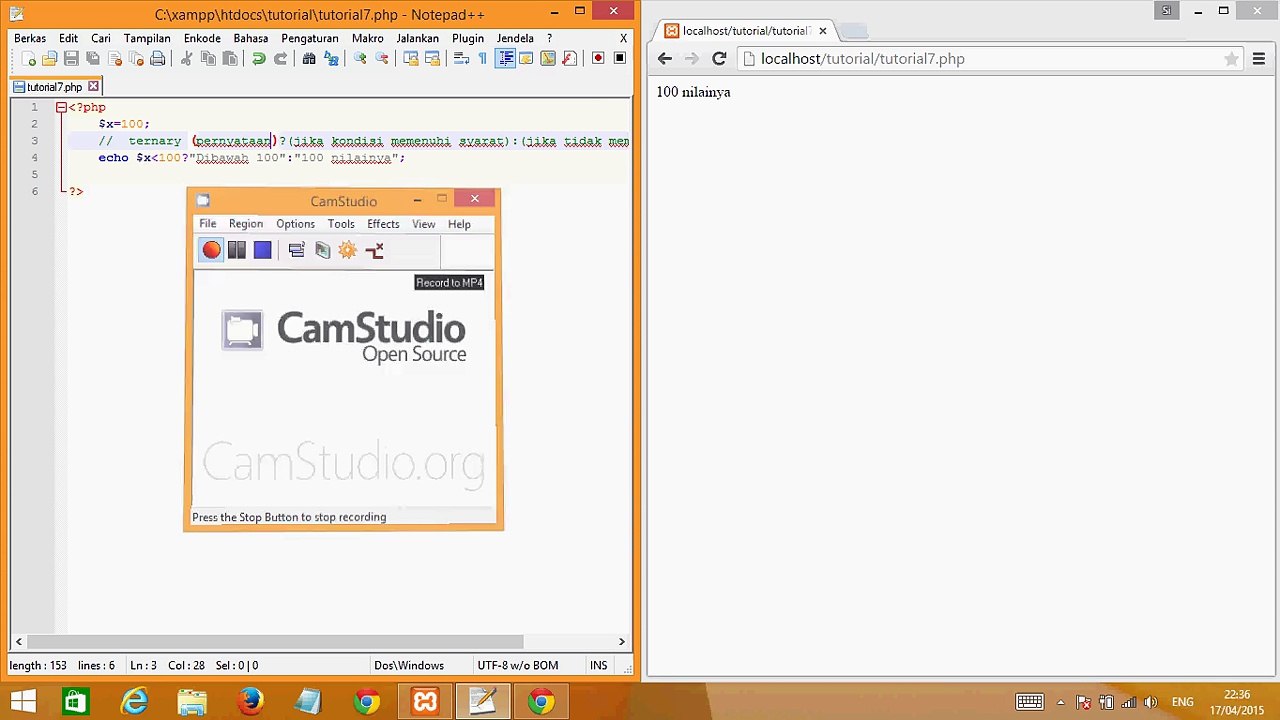This screenshot has height=720, width=1280.
Task: Close the tutorial7.php tab in Notepad++
Action: tap(94, 87)
